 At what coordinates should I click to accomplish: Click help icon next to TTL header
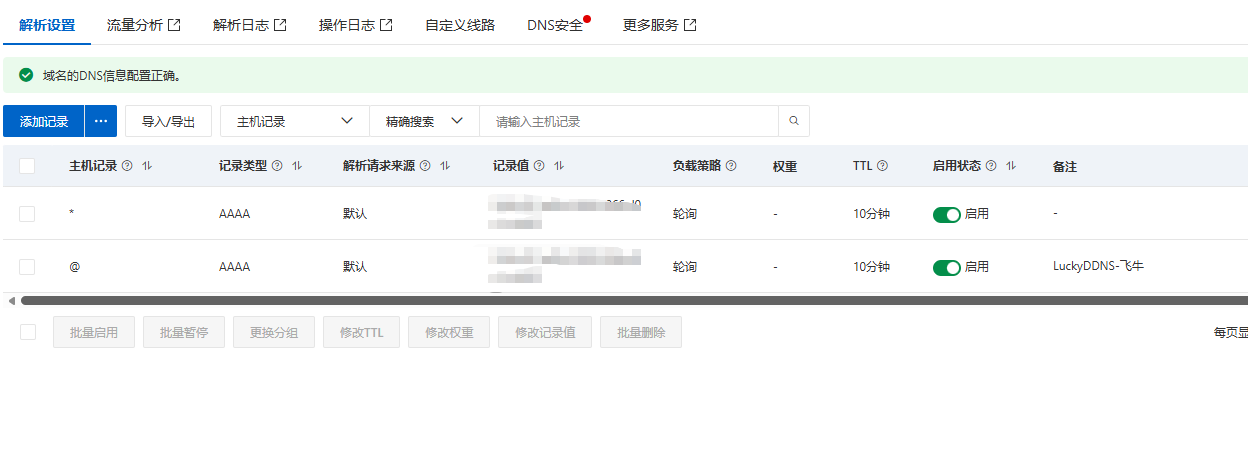click(x=882, y=166)
